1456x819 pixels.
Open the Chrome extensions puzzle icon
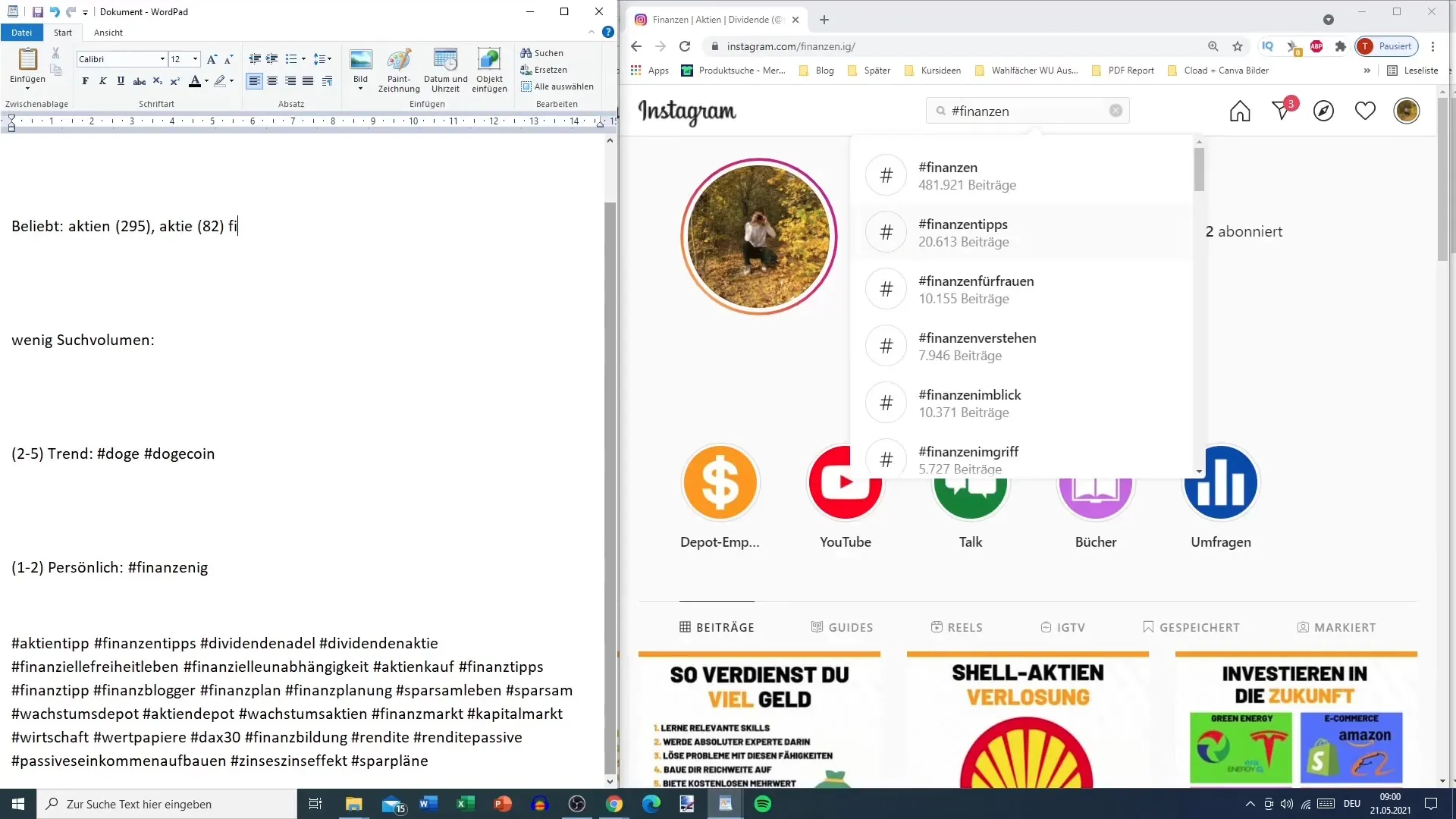coord(1340,46)
